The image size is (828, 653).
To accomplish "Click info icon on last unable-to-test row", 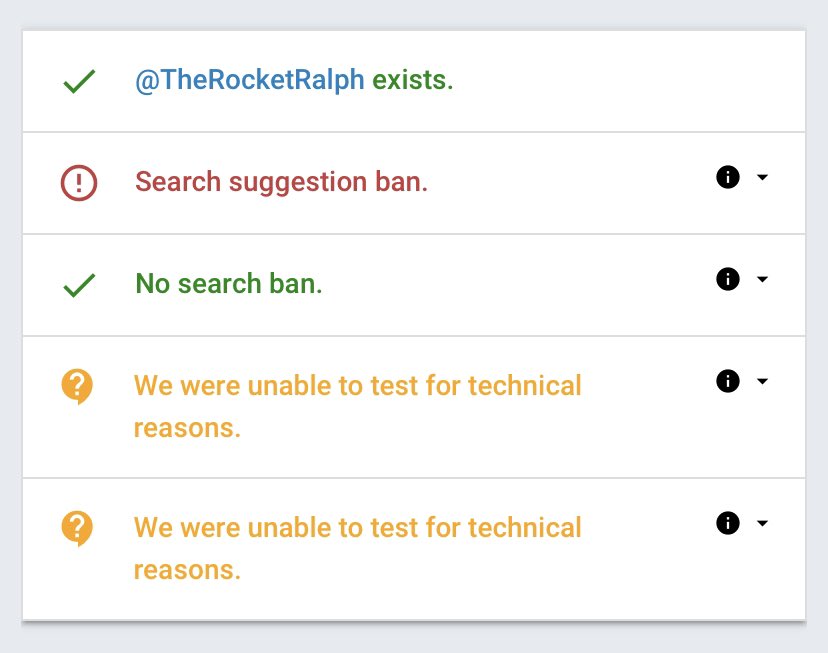I will coord(728,523).
